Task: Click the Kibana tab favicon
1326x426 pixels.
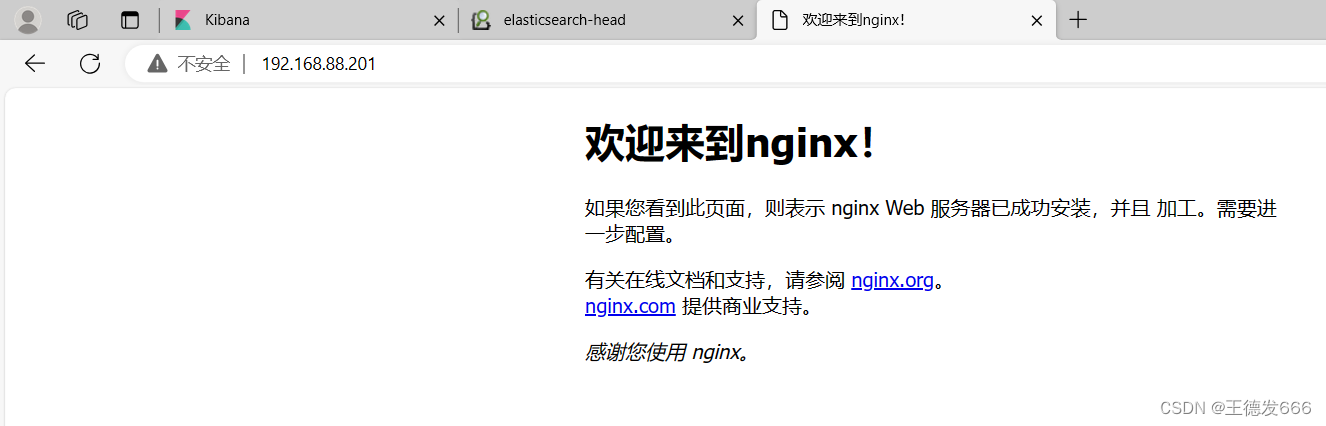Action: (182, 20)
